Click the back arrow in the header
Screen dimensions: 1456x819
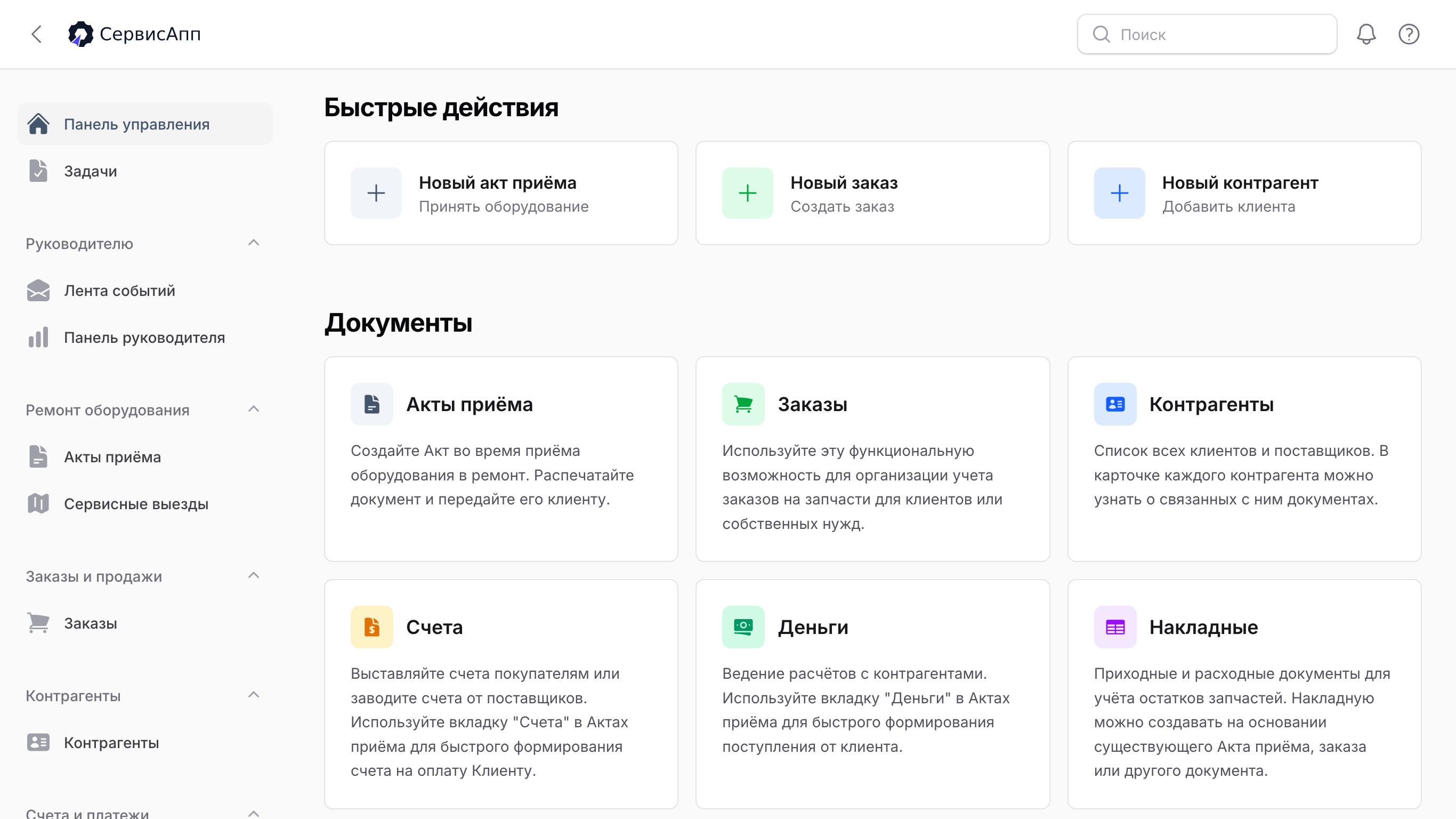point(36,34)
